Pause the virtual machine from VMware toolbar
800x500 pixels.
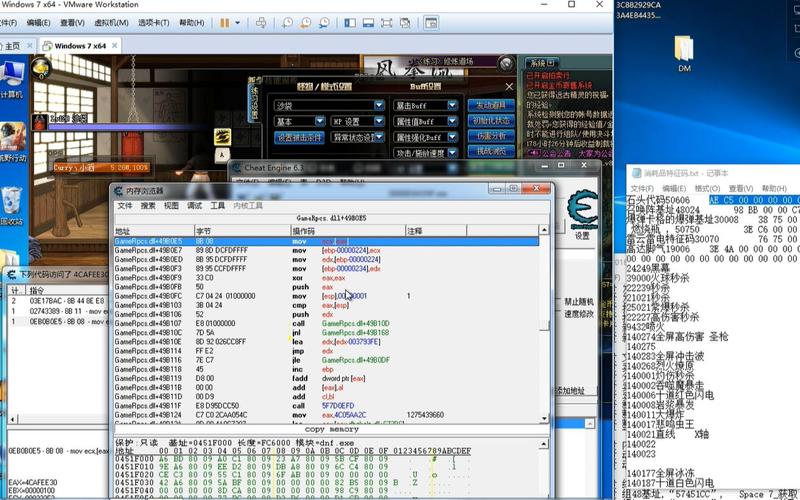click(224, 23)
